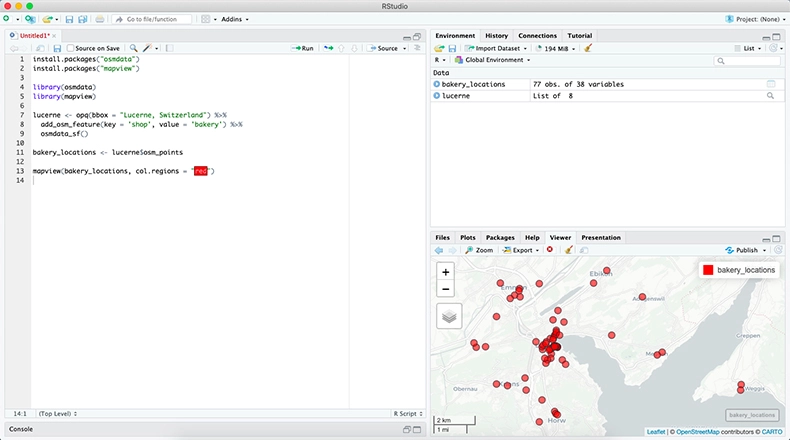
Task: Toggle the Source on Save checkbox
Action: 71,48
